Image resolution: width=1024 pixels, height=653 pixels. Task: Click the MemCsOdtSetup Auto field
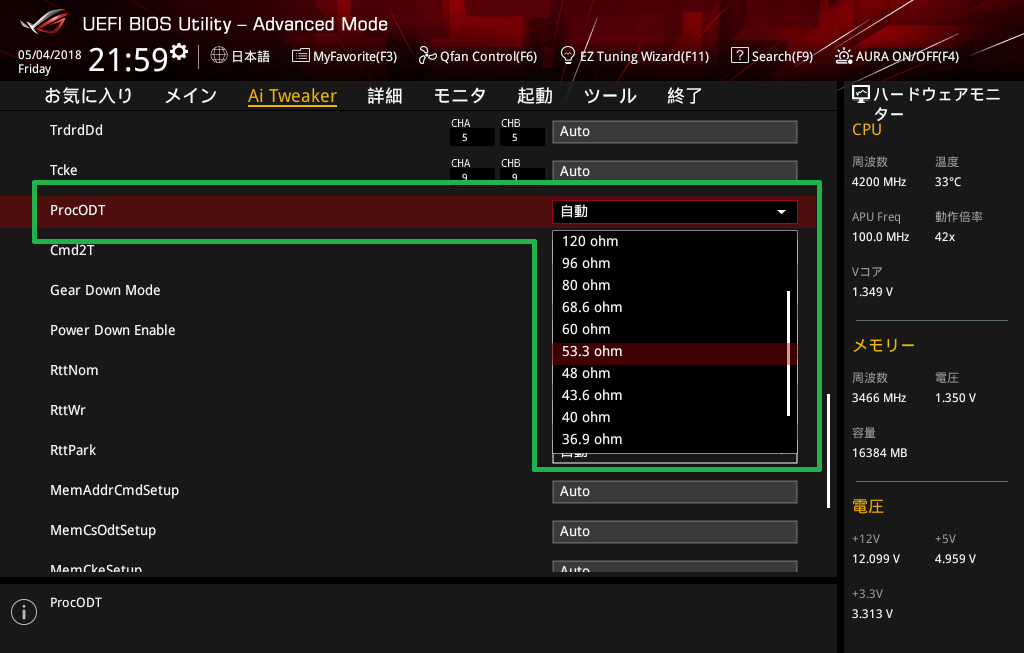[675, 532]
